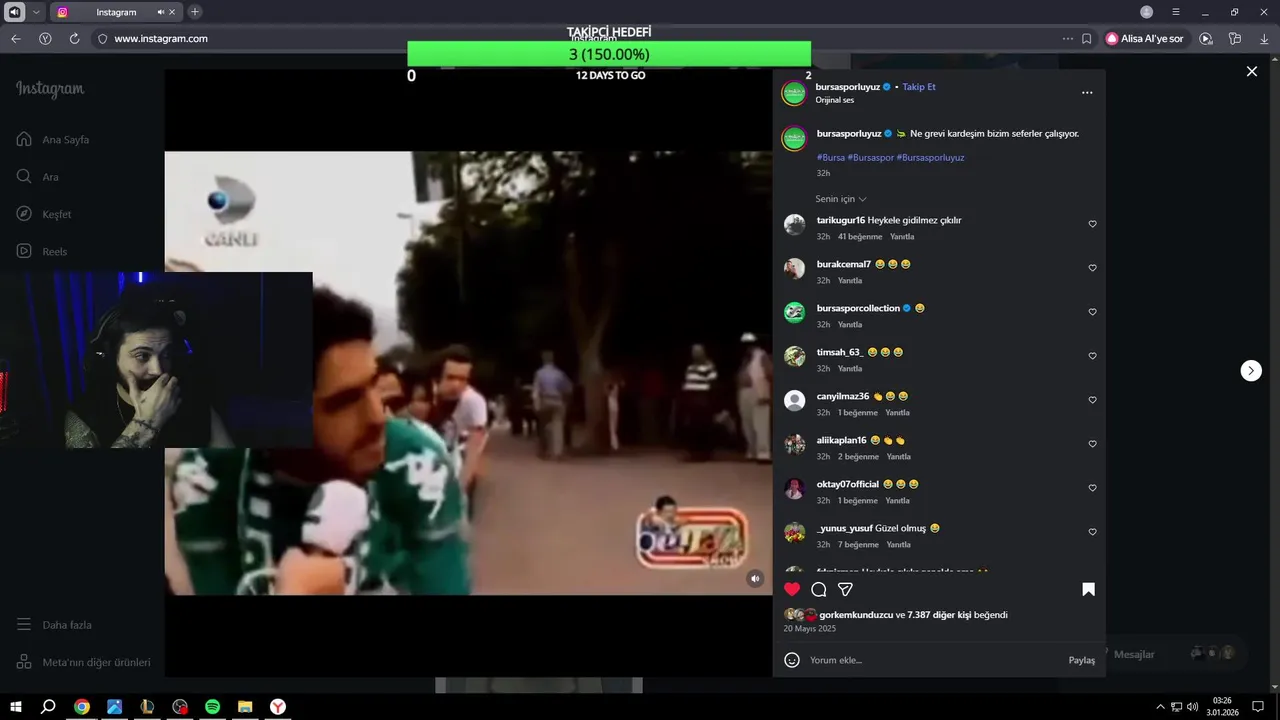Toggle the saved bookmark on post

point(1088,589)
